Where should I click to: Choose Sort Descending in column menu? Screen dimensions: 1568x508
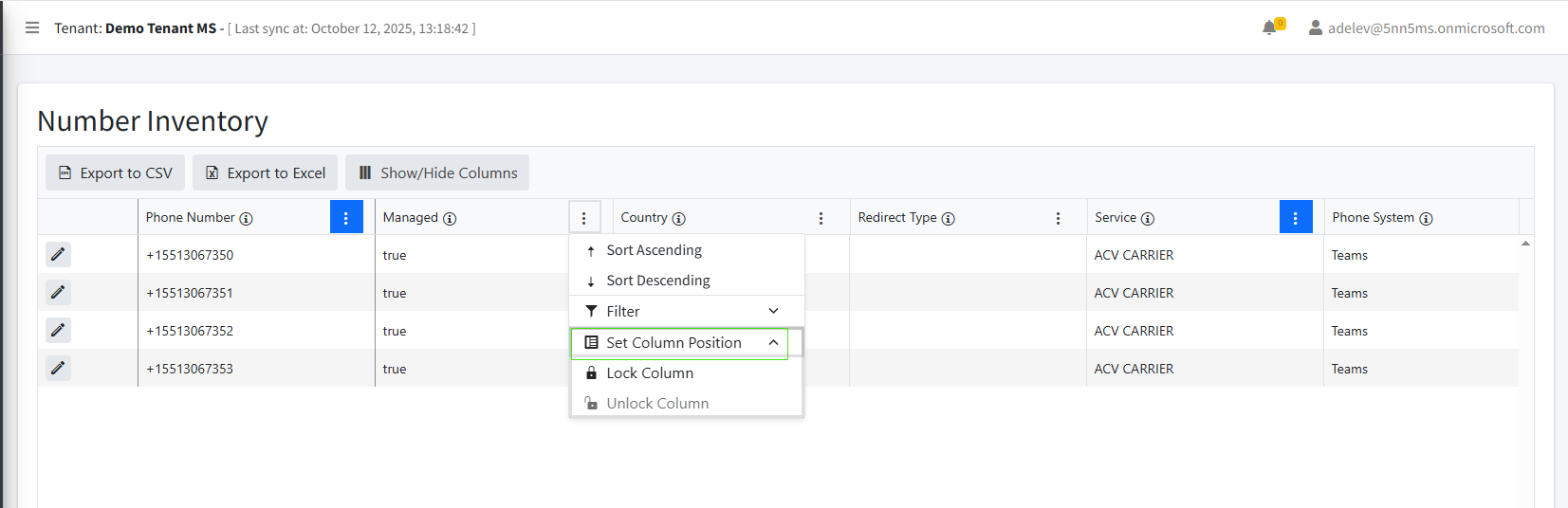657,281
